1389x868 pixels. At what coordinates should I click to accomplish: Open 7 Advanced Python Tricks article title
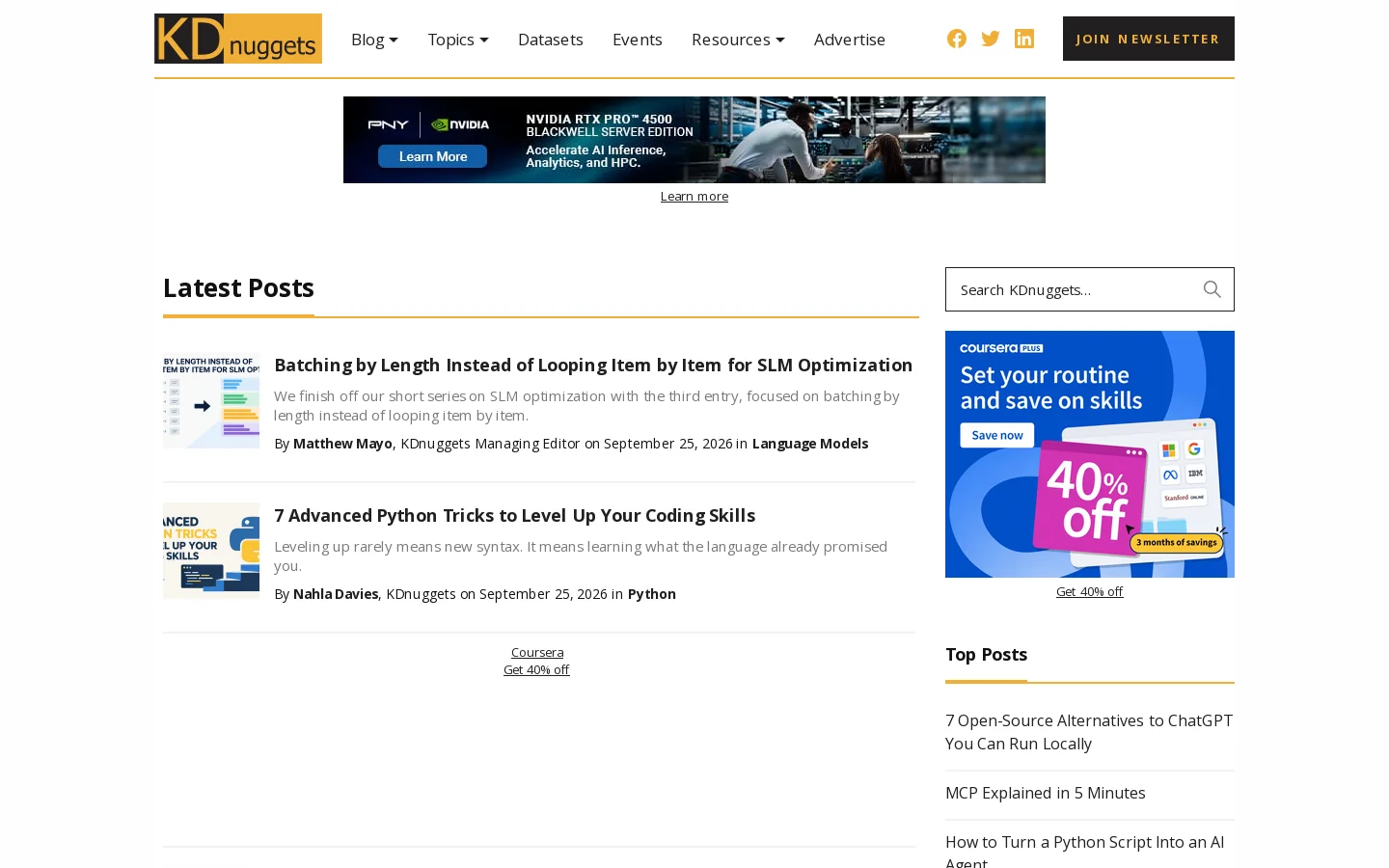click(515, 515)
